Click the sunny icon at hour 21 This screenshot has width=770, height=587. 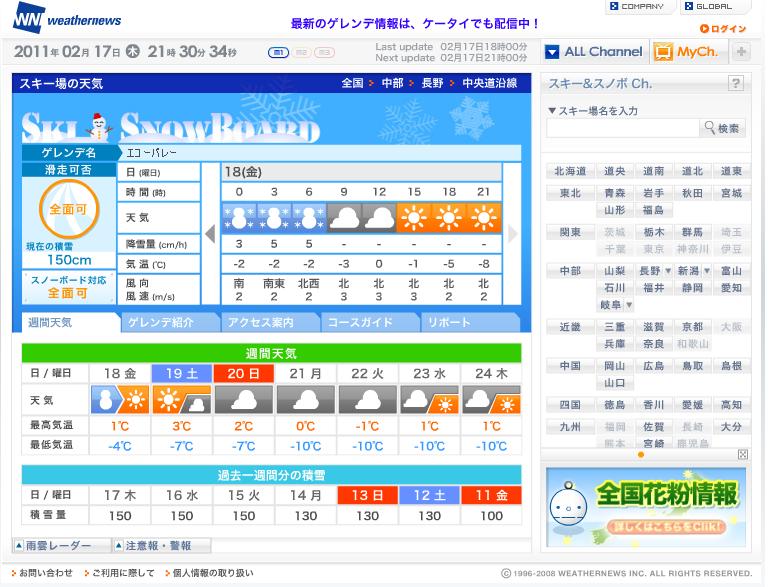[x=484, y=217]
